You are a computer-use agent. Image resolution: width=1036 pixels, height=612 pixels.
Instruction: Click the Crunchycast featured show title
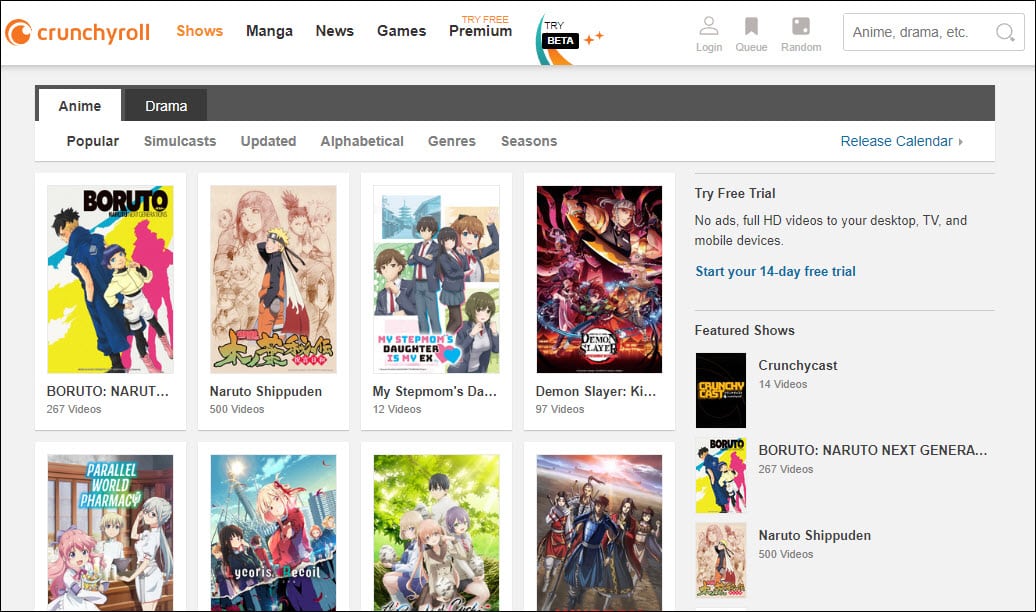(797, 365)
